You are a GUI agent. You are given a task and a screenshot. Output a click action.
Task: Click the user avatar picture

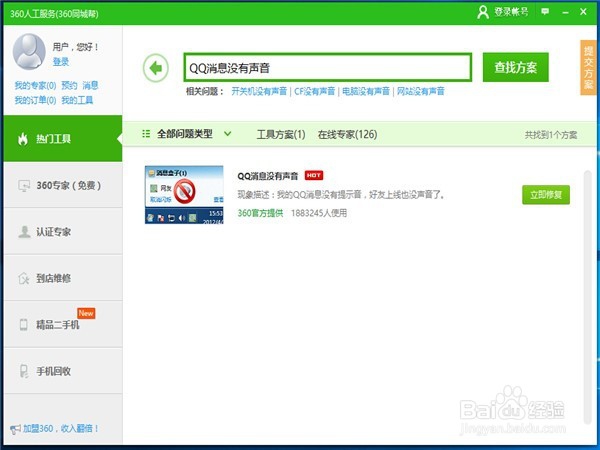coord(29,51)
